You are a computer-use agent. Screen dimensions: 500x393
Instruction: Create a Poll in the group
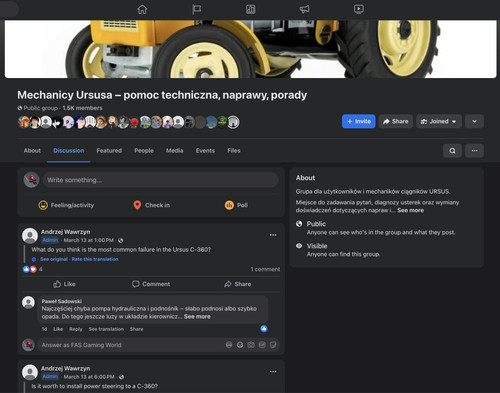pyautogui.click(x=236, y=205)
